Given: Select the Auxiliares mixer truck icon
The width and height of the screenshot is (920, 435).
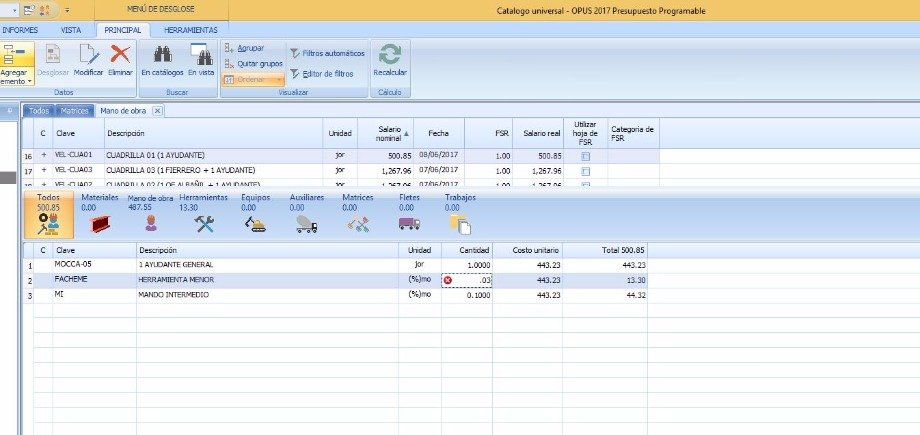Looking at the screenshot, I should pos(306,225).
